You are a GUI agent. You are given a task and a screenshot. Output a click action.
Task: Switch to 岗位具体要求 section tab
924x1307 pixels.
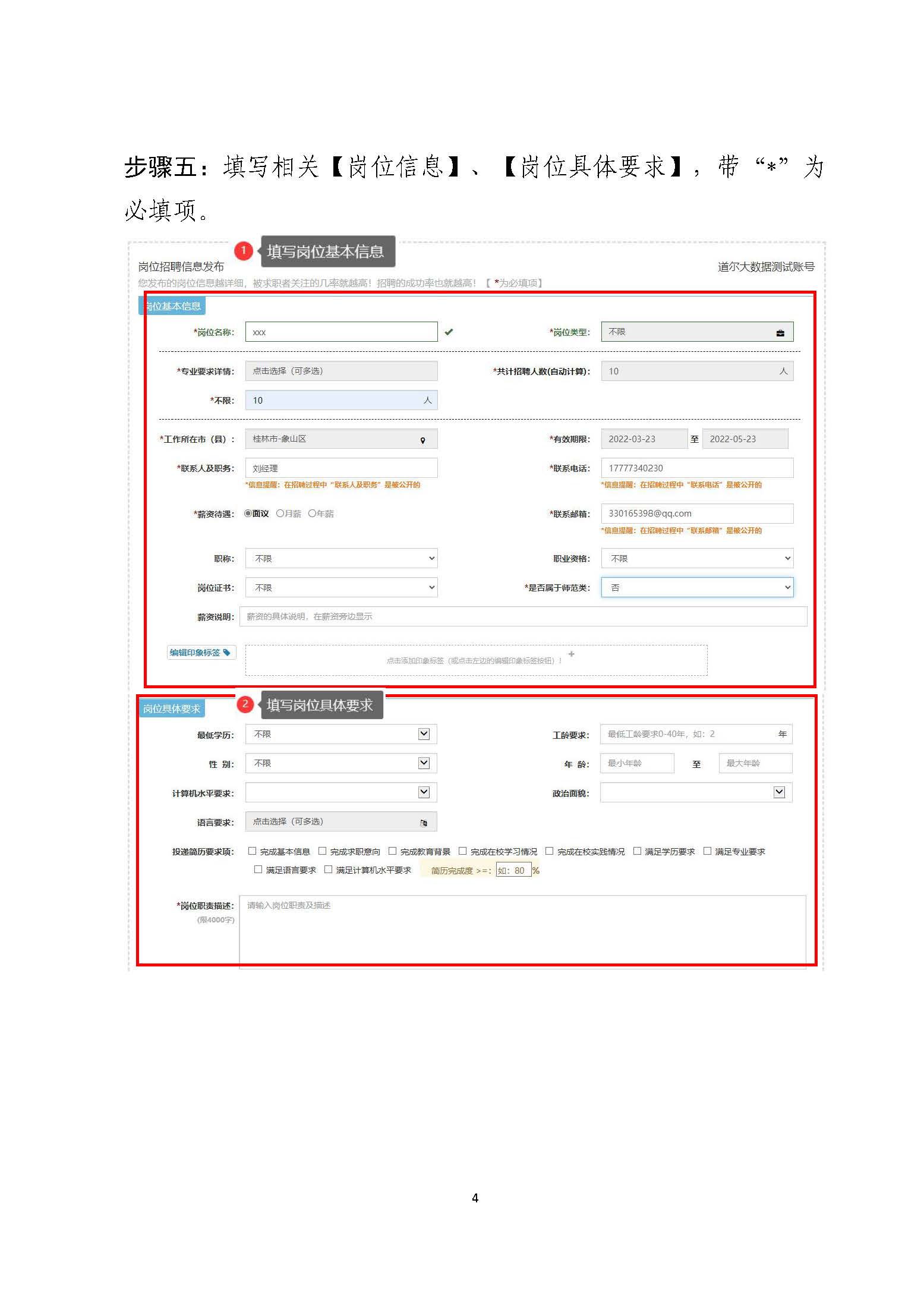tap(172, 708)
